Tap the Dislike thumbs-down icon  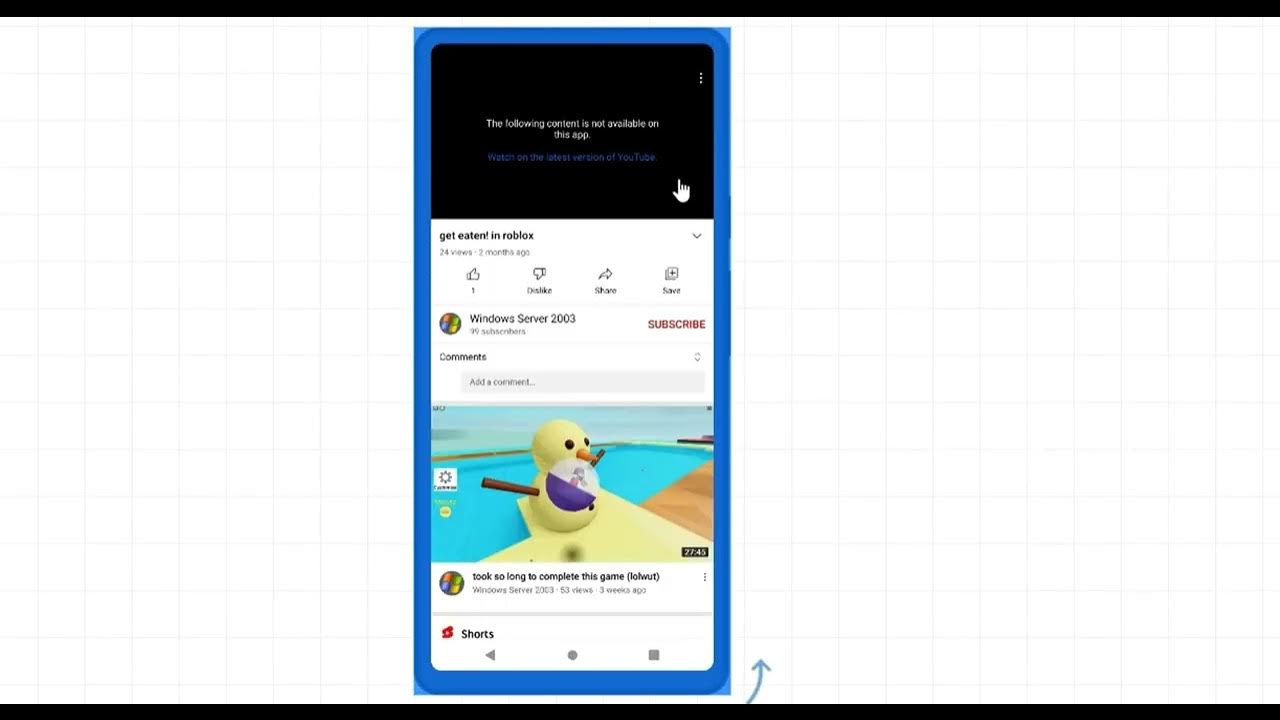pos(539,274)
